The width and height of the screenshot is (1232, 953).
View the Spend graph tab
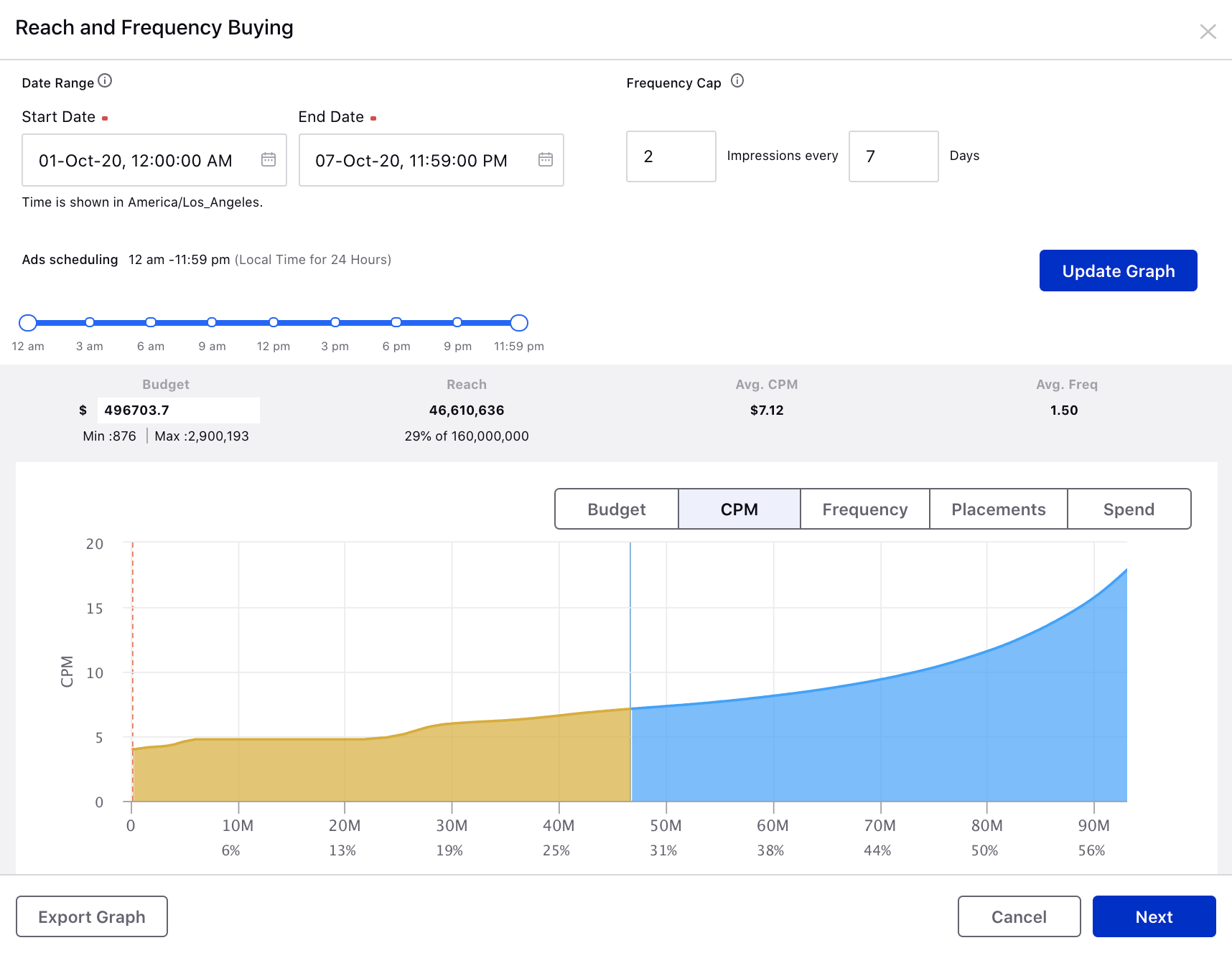1129,510
